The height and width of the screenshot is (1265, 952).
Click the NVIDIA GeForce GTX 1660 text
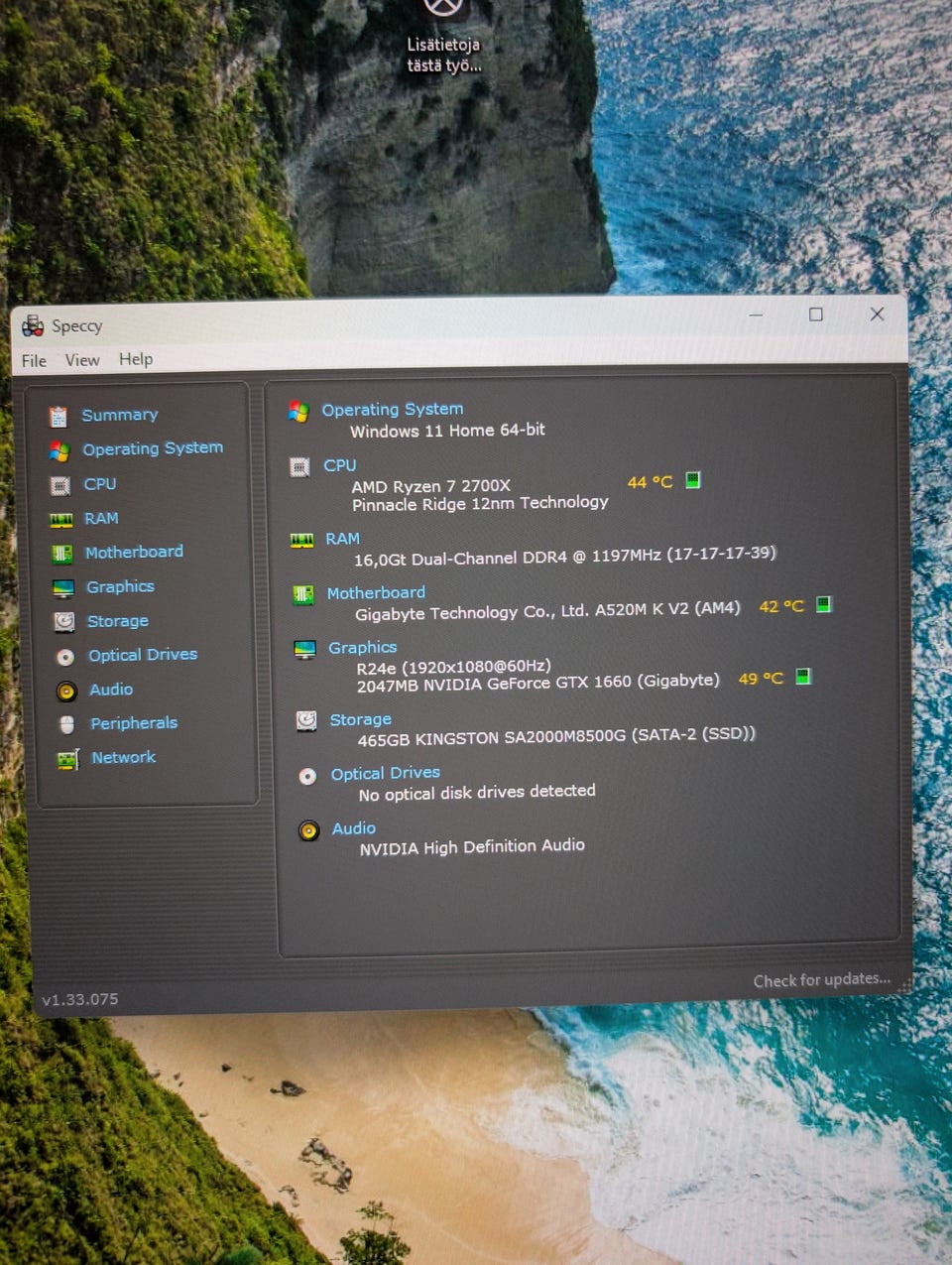click(538, 683)
